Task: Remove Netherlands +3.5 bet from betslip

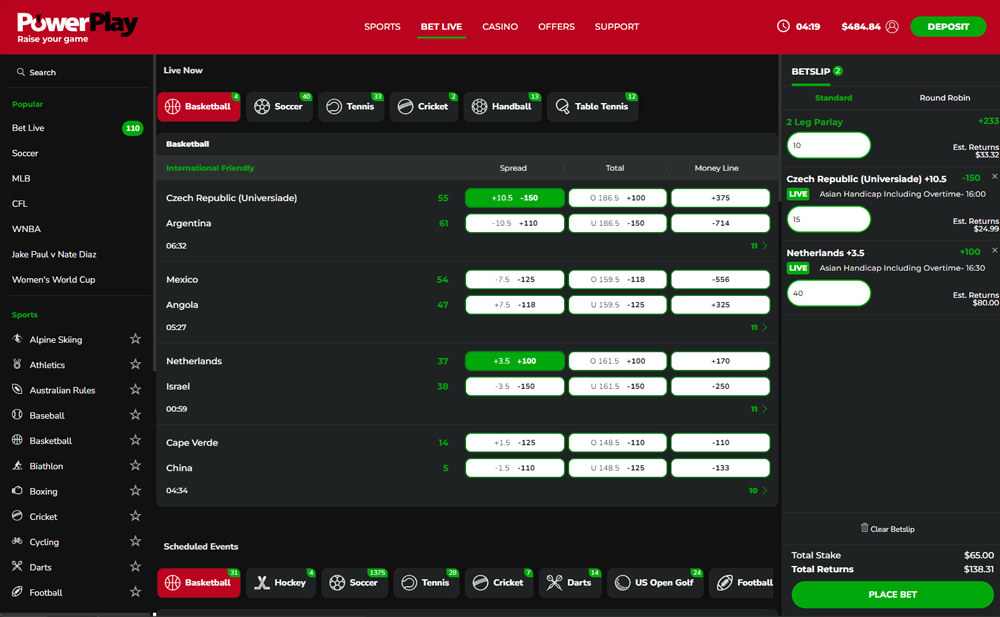Action: pyautogui.click(x=994, y=250)
